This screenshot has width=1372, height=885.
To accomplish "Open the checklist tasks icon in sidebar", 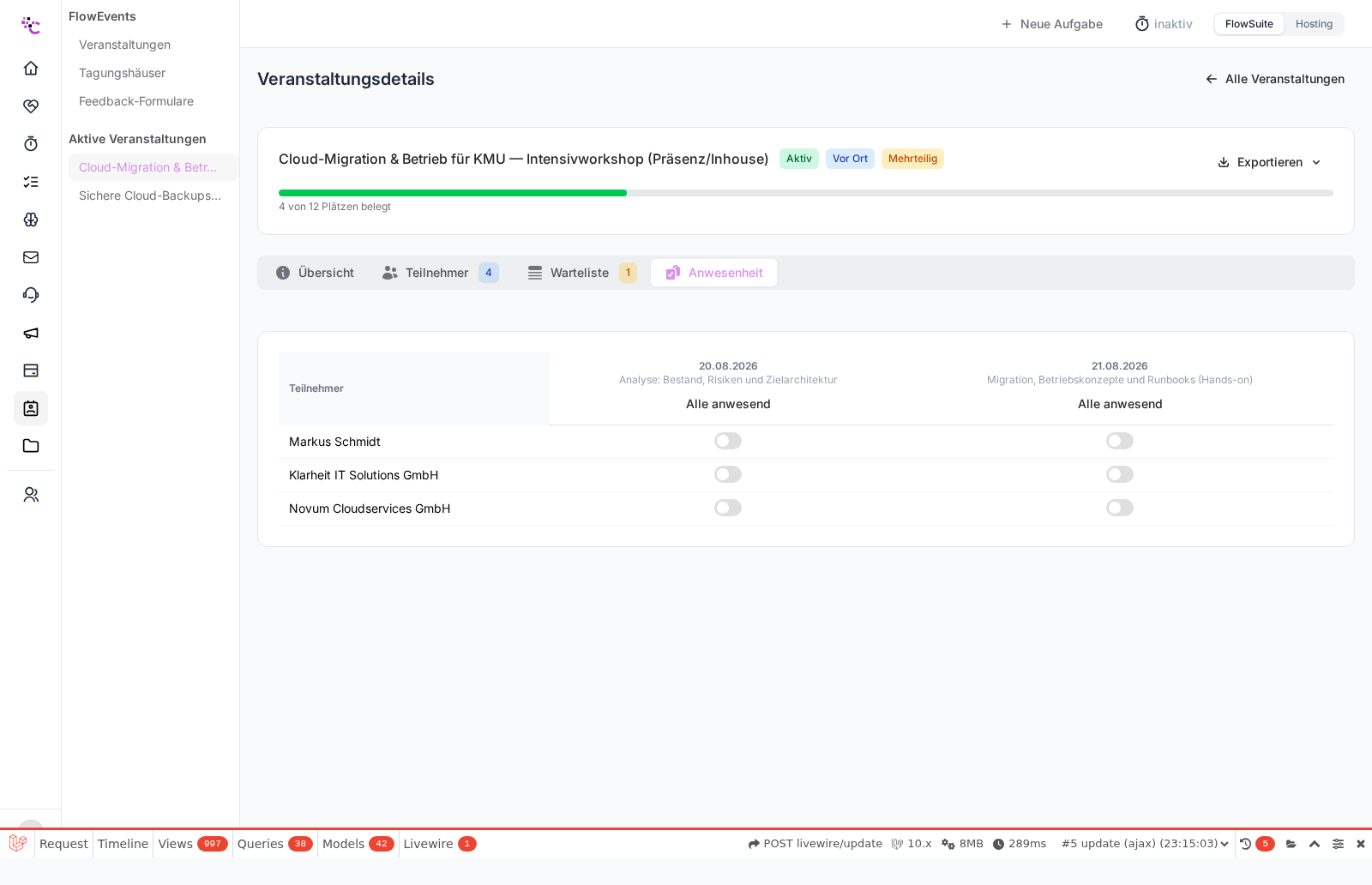I will (x=31, y=182).
